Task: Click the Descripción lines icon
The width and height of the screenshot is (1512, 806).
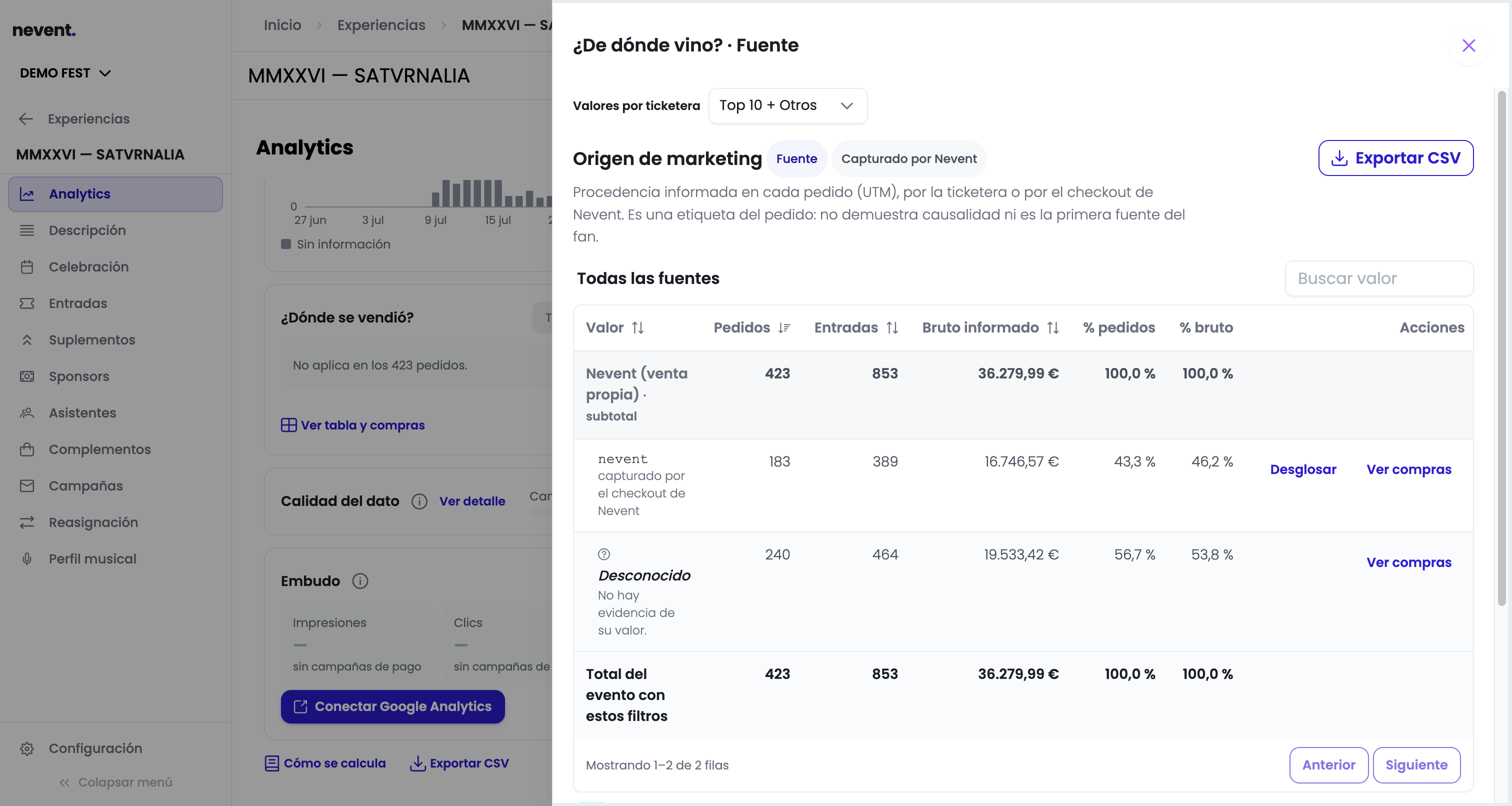Action: (27, 230)
